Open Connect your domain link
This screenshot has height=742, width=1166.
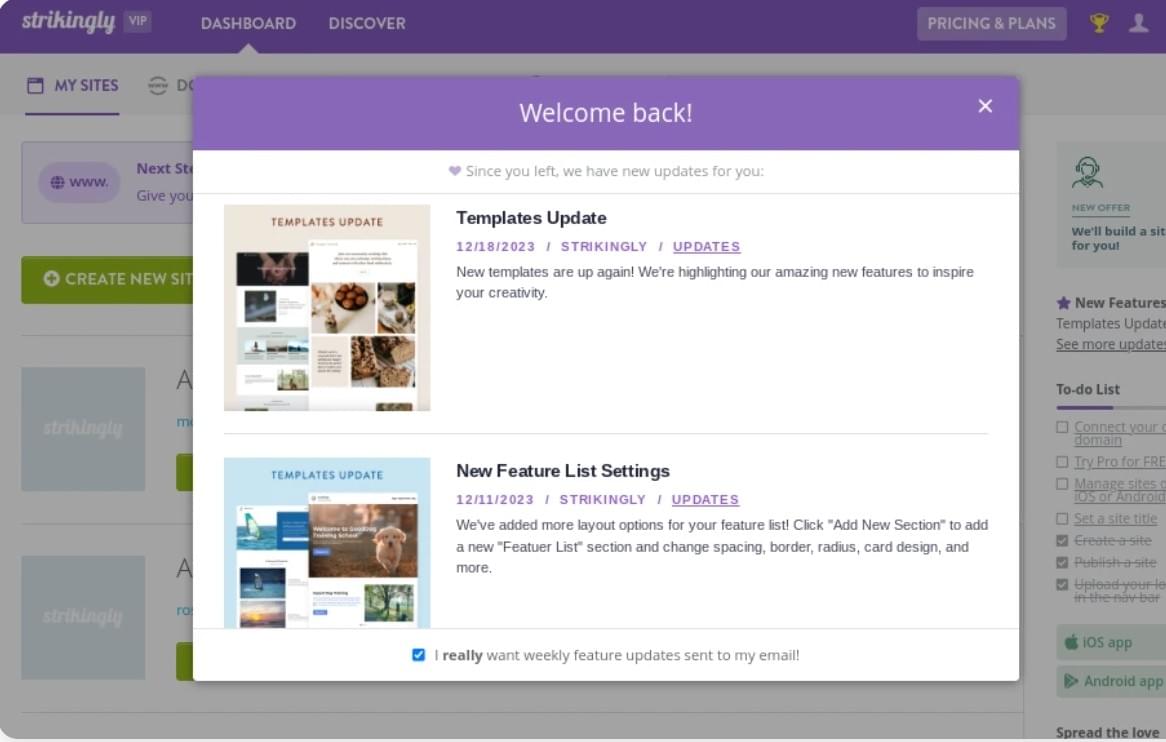click(1120, 433)
